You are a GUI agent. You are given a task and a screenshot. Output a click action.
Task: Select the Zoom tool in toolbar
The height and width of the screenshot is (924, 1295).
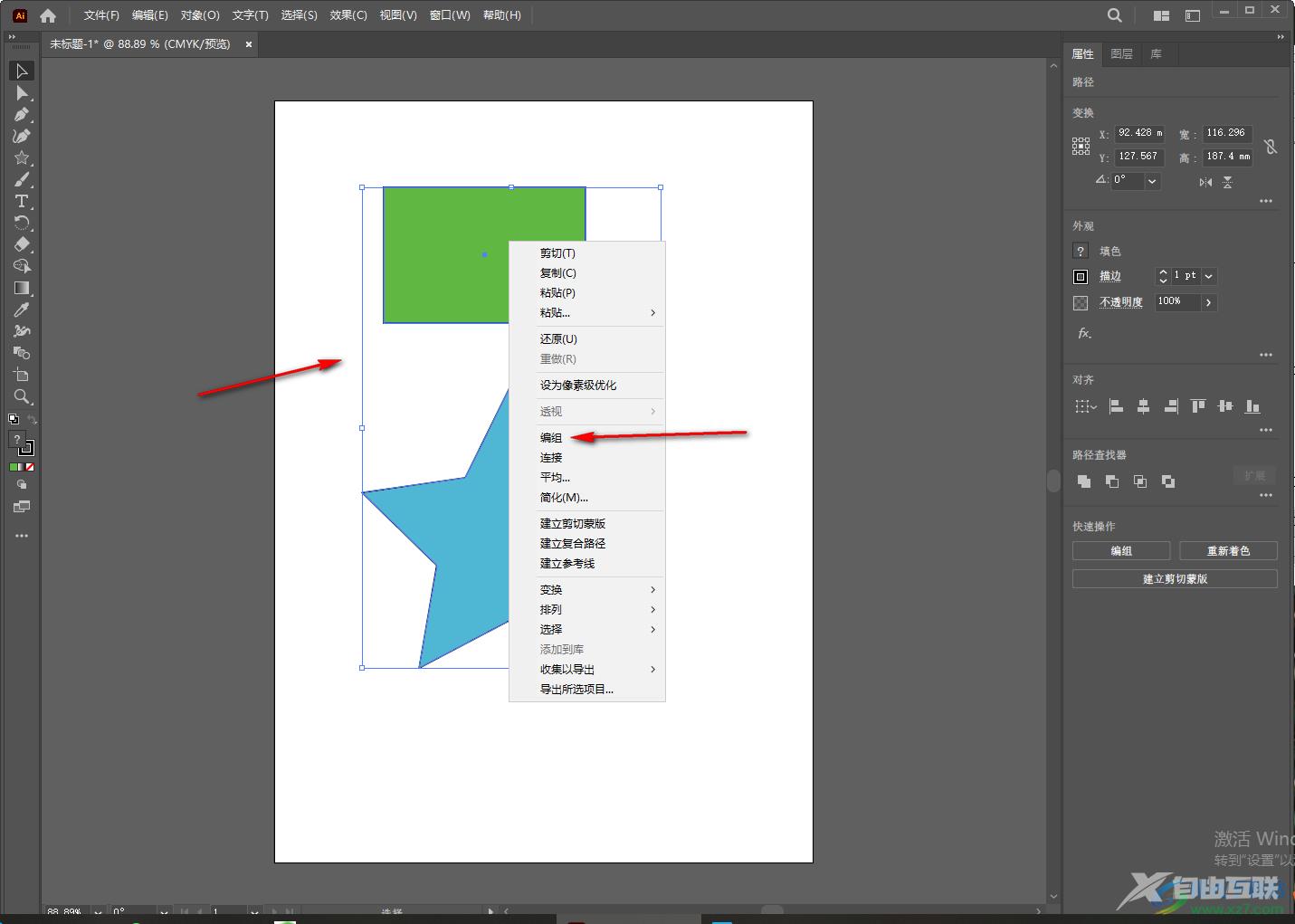[22, 396]
